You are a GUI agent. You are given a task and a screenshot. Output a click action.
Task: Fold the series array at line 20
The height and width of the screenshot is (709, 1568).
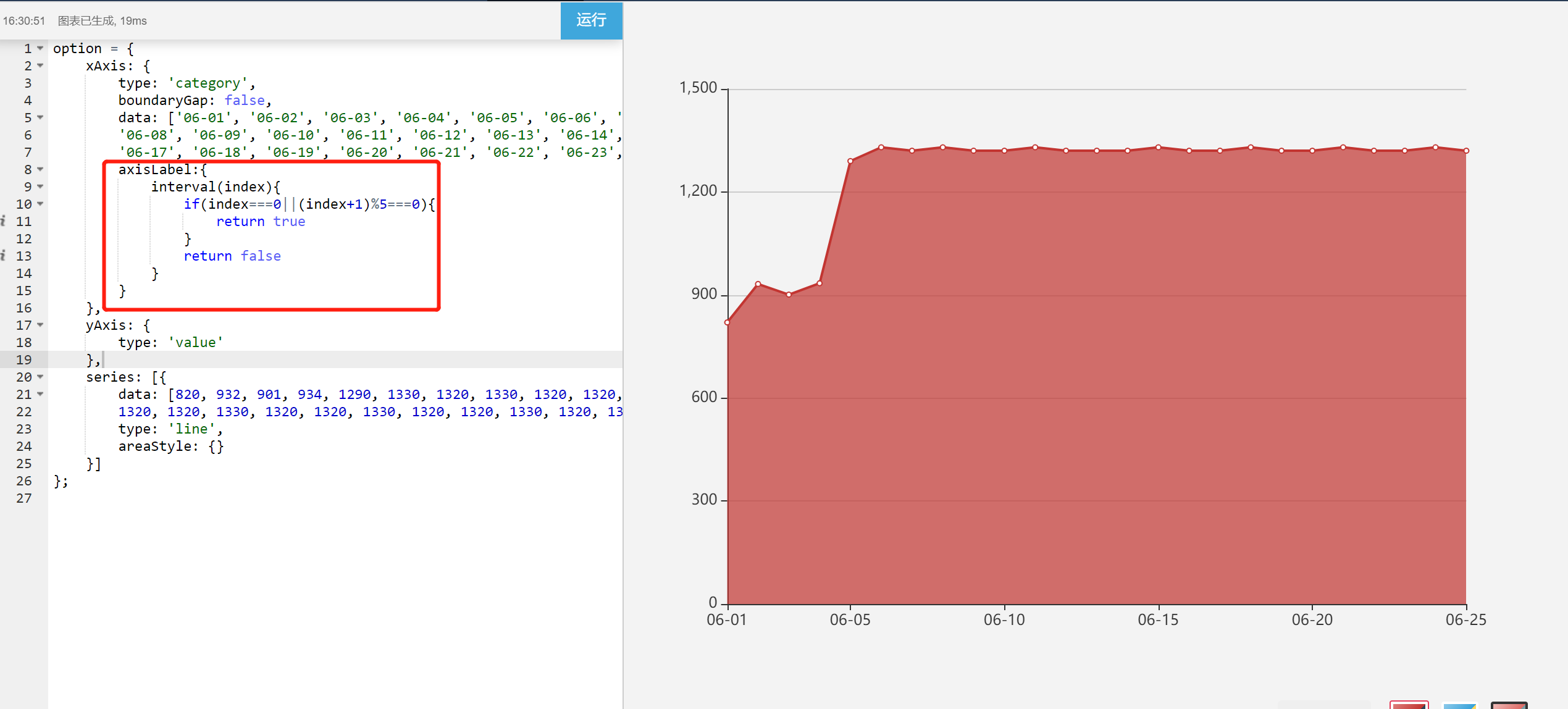coord(40,377)
